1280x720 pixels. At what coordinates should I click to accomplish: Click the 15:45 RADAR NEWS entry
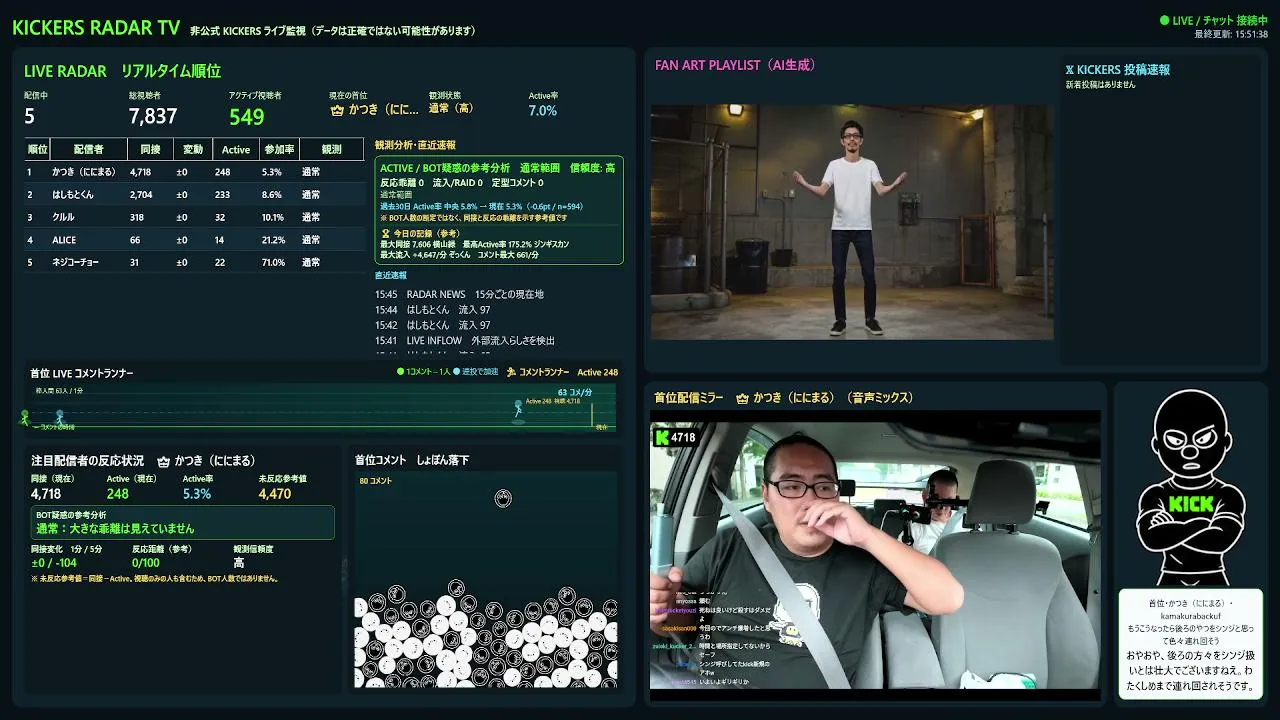(459, 295)
